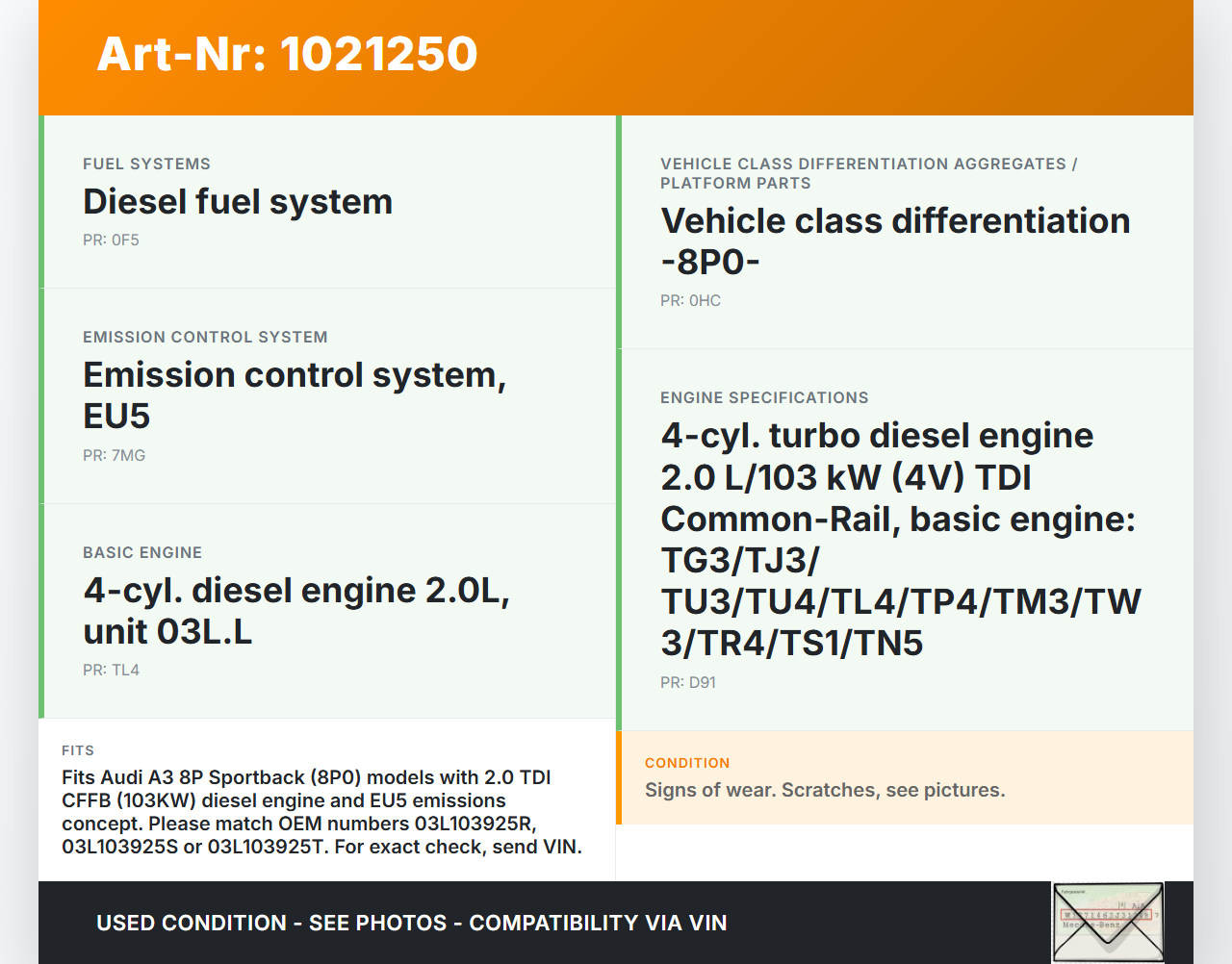Click the PR: 0F5 code
This screenshot has width=1232, height=964.
111,241
